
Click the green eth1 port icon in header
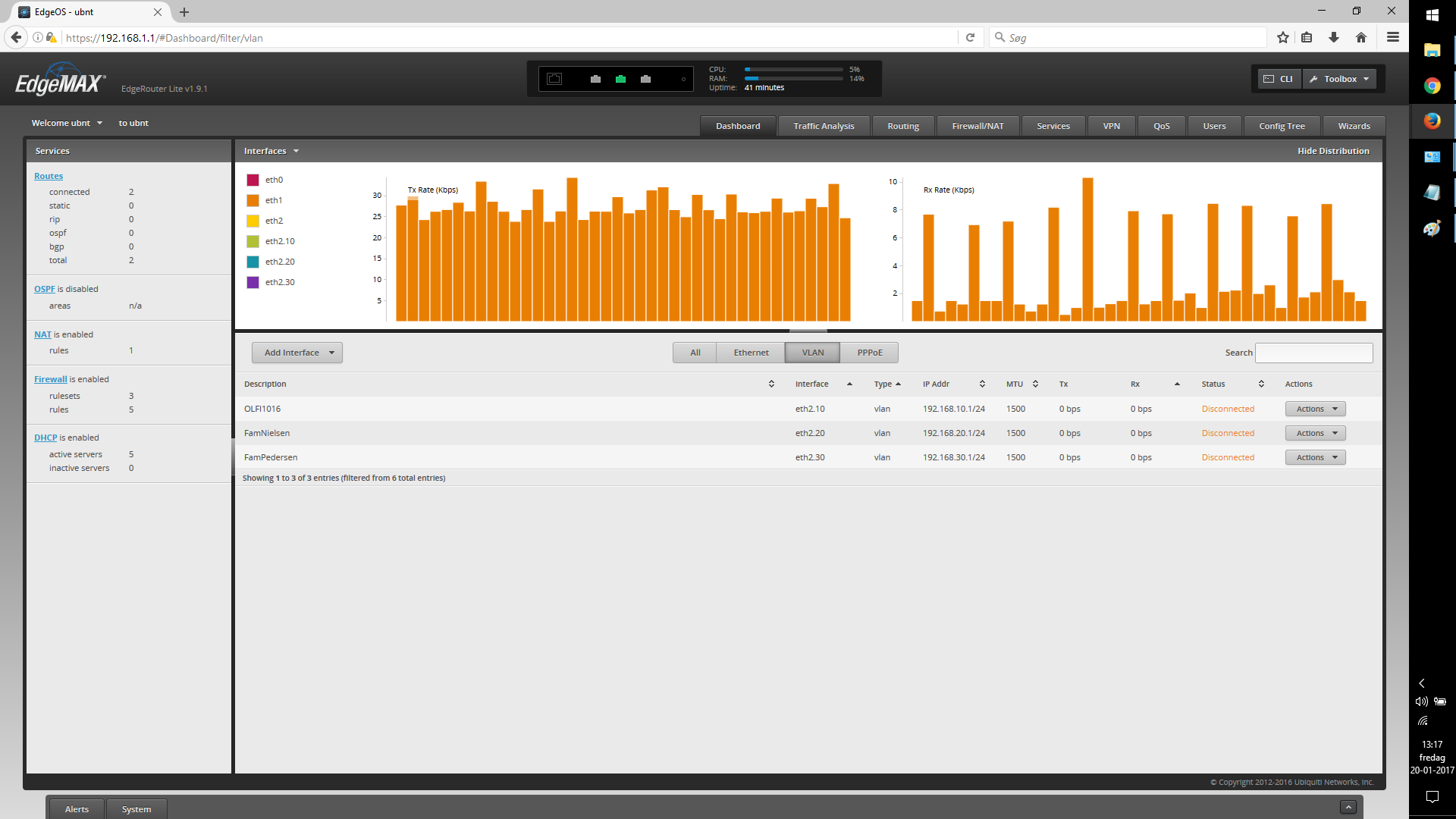tap(620, 79)
